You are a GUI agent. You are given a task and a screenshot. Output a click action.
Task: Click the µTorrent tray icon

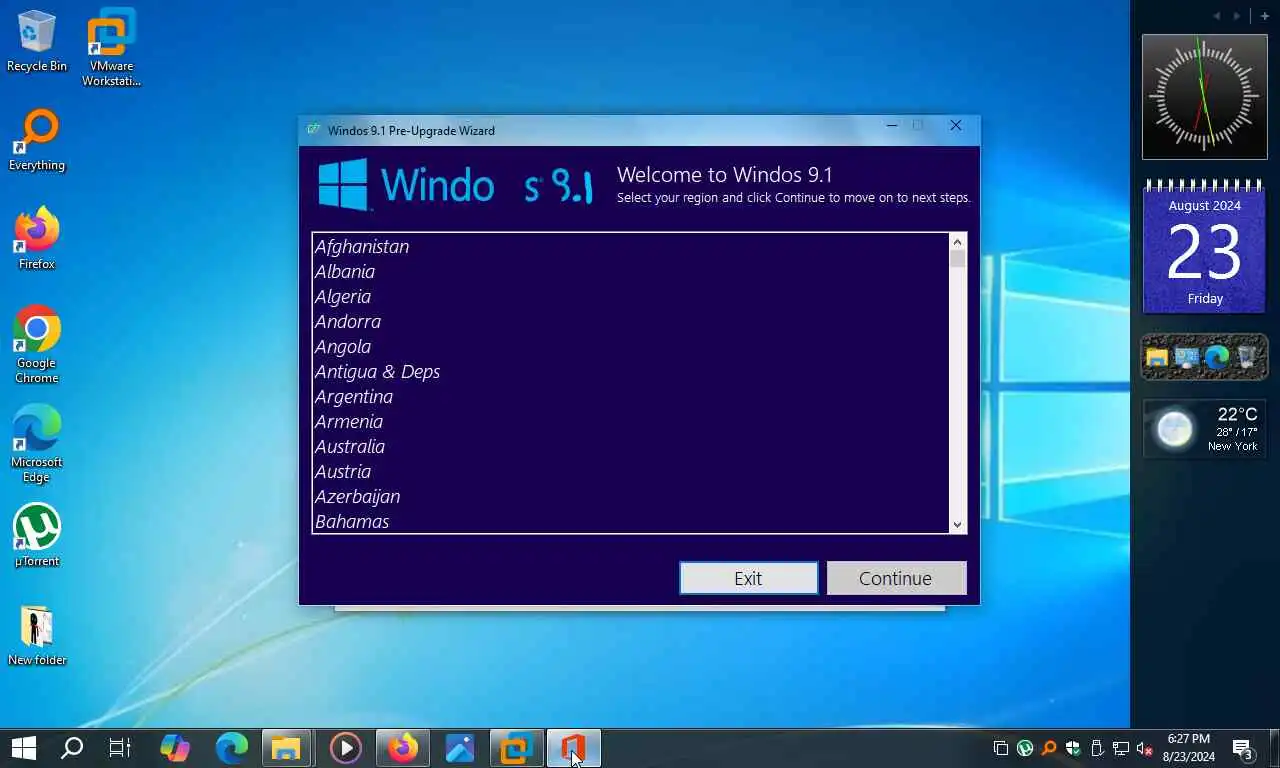tap(1025, 748)
